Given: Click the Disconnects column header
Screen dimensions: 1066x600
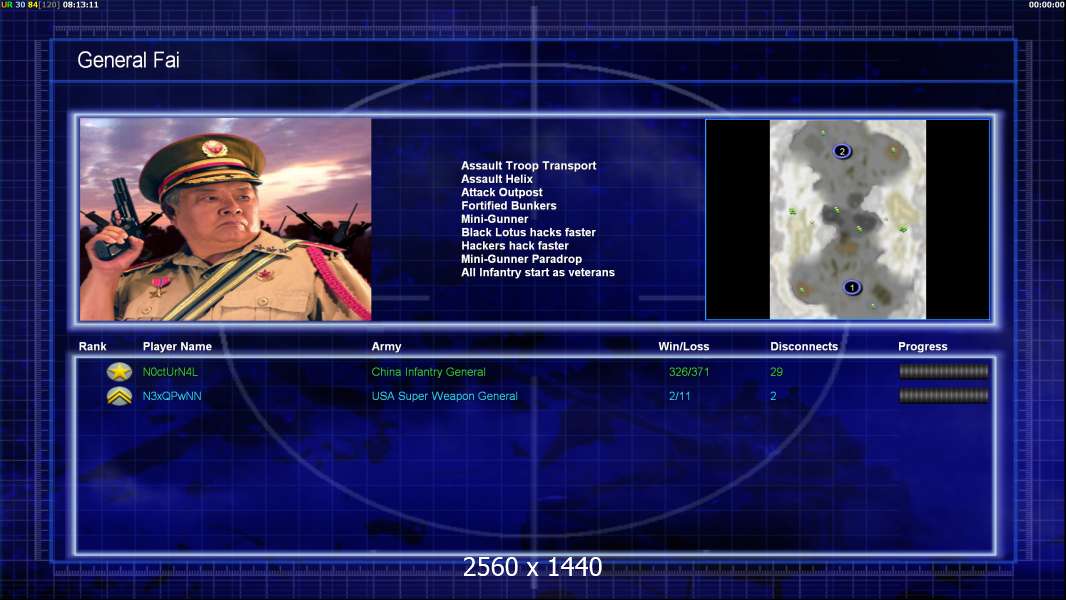Looking at the screenshot, I should 804,346.
